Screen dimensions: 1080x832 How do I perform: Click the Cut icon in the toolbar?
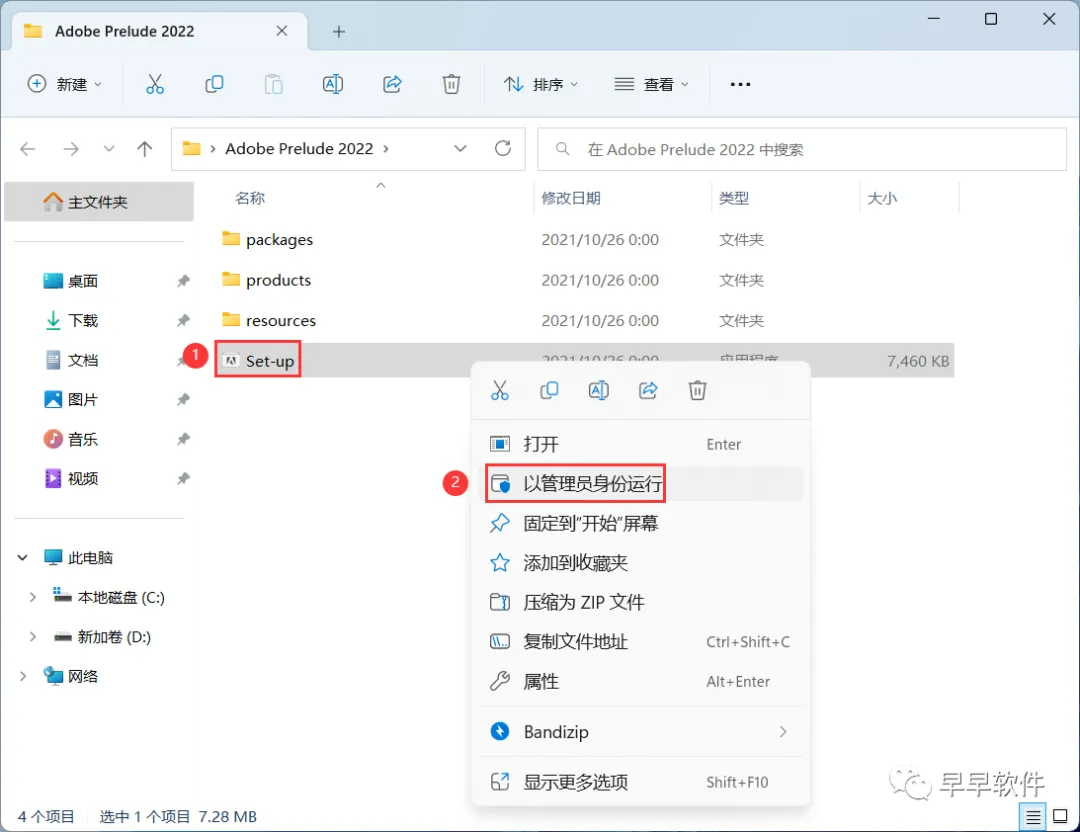[x=155, y=84]
